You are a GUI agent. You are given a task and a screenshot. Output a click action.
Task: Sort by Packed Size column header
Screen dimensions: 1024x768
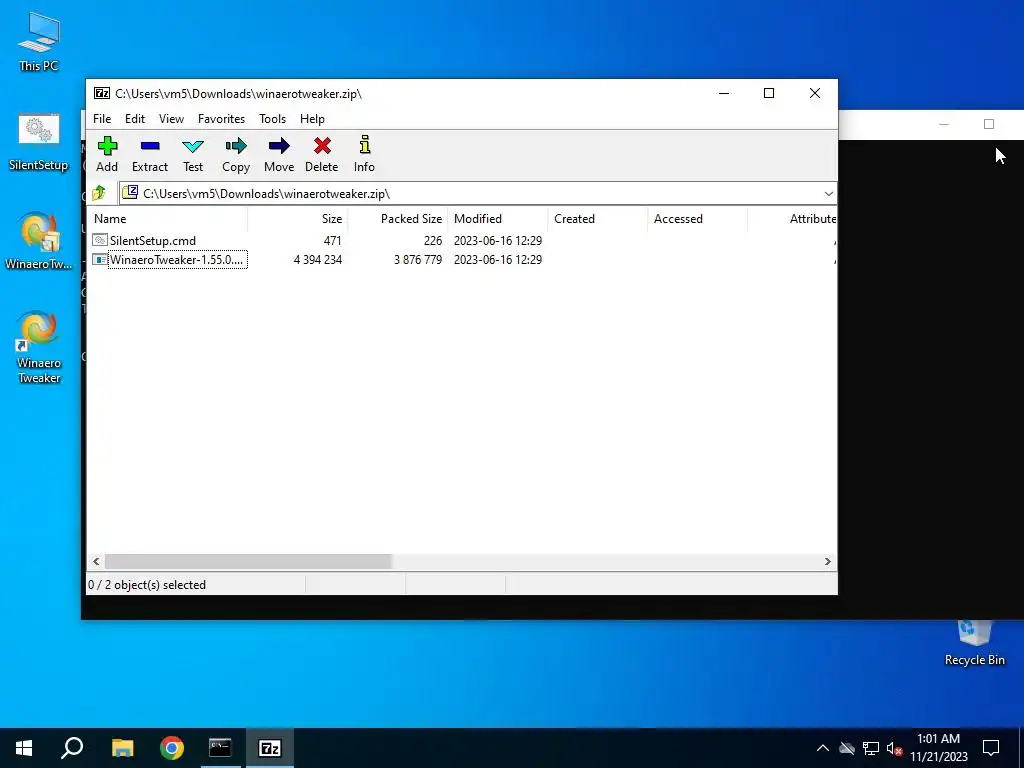[398, 219]
